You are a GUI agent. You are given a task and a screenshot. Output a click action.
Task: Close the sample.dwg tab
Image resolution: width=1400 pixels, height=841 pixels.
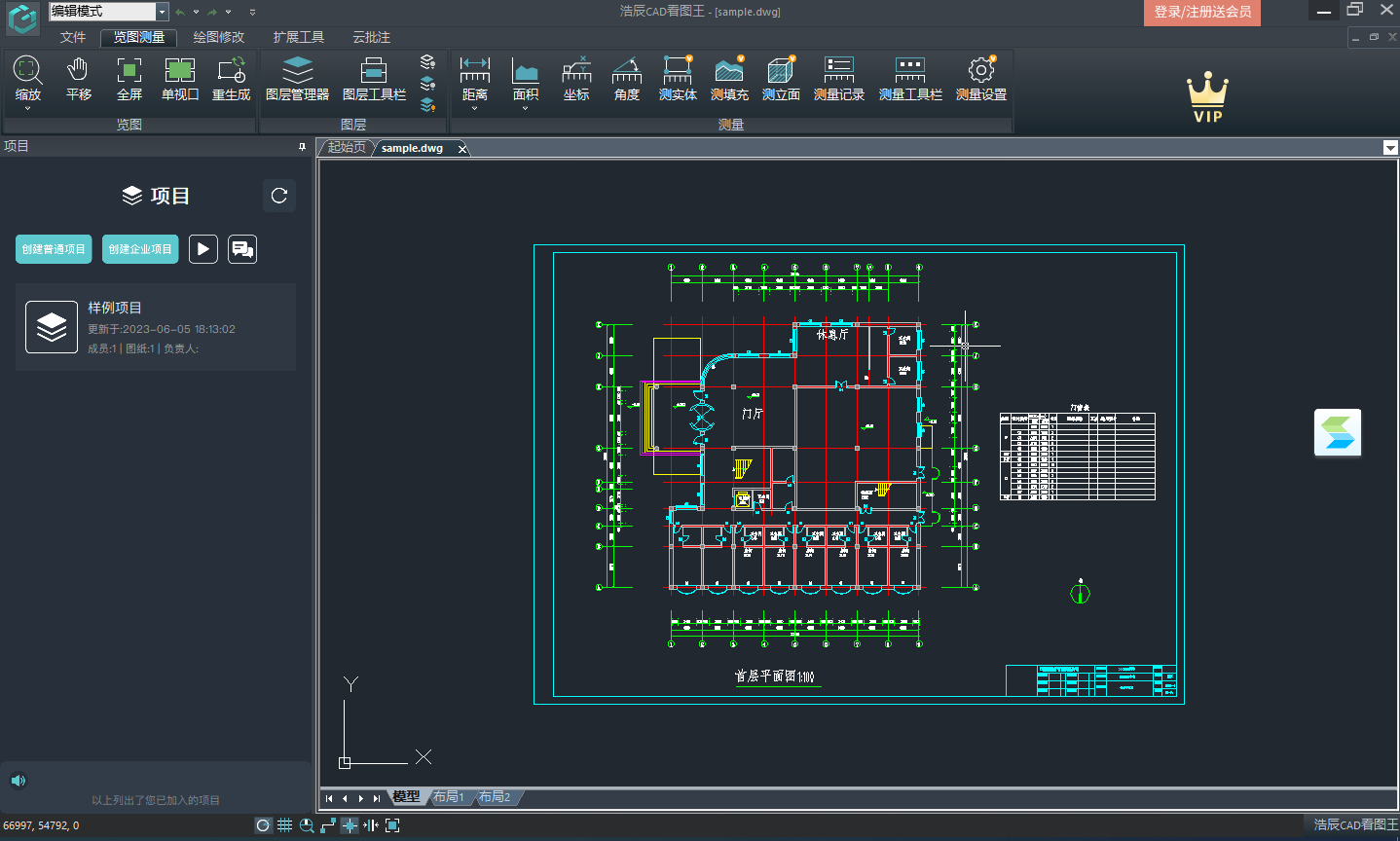click(462, 149)
